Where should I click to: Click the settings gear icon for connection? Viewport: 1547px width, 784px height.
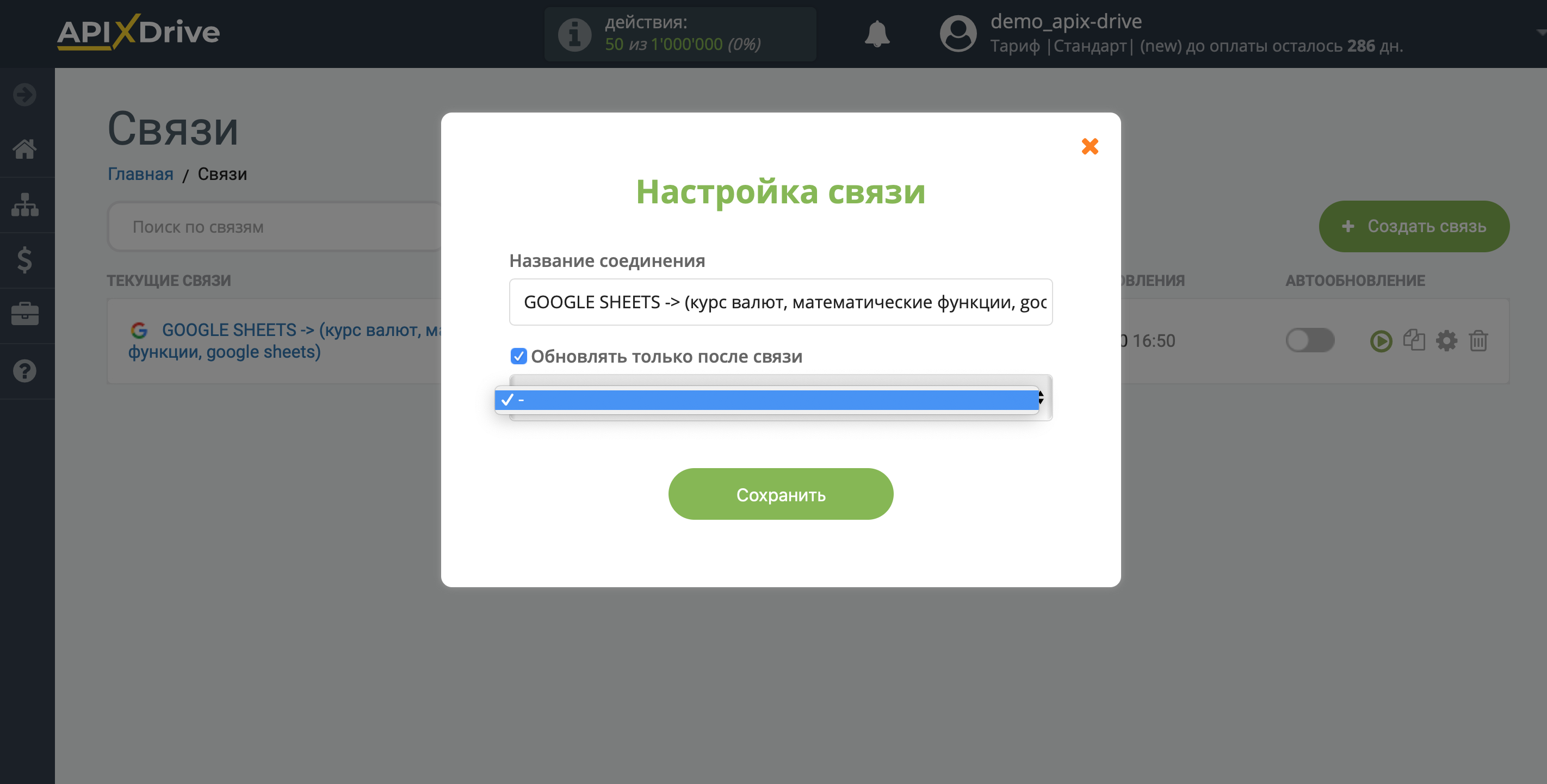1447,340
